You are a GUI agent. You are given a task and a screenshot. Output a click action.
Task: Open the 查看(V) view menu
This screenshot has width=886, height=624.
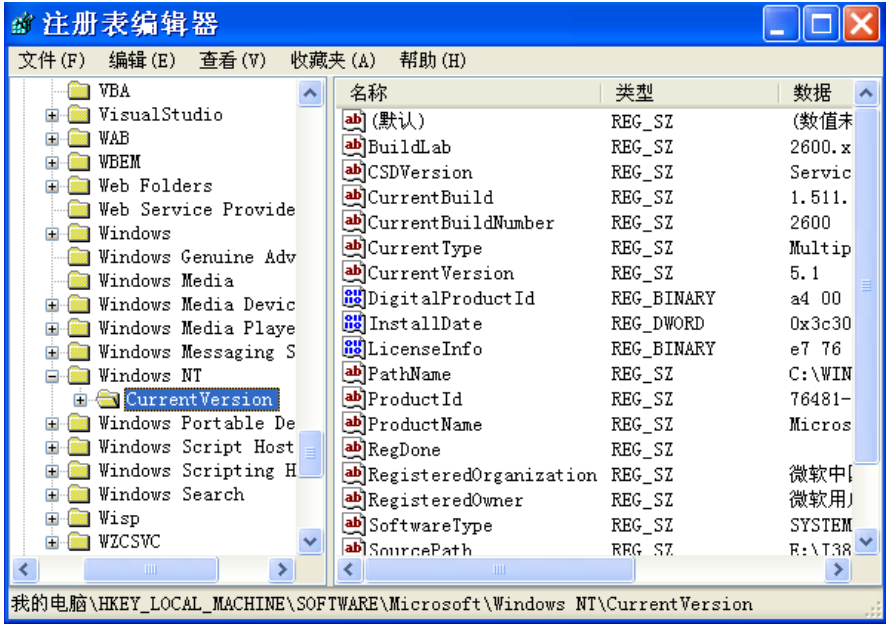pyautogui.click(x=232, y=60)
